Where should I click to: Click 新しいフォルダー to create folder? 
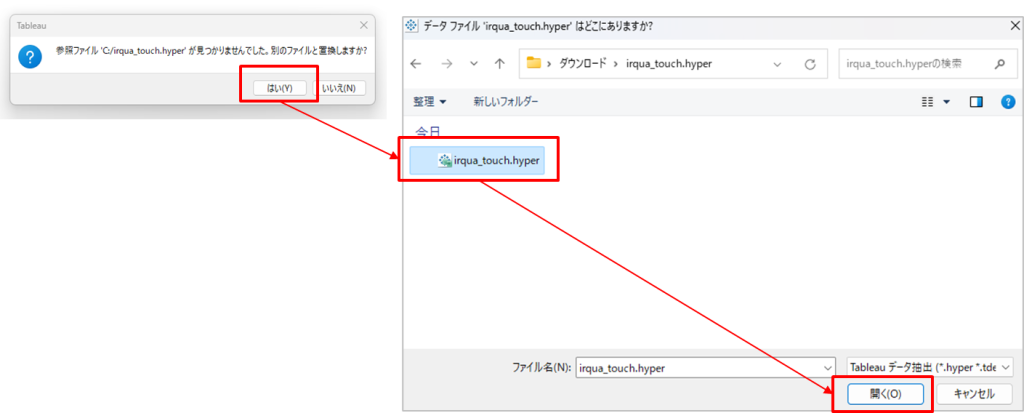point(505,102)
